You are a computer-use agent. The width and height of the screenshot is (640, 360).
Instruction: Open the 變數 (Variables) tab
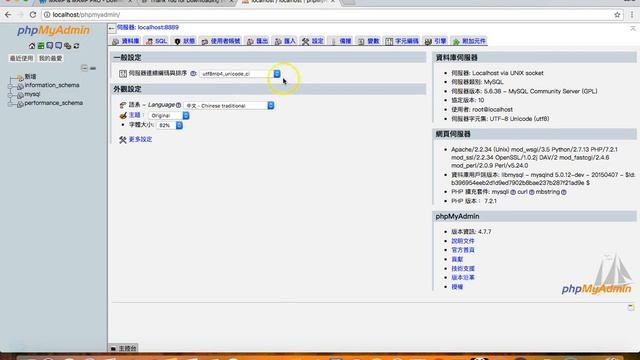coord(369,41)
